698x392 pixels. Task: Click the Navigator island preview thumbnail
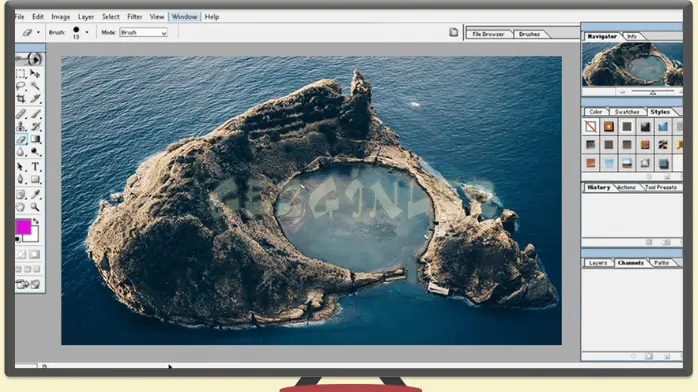632,65
